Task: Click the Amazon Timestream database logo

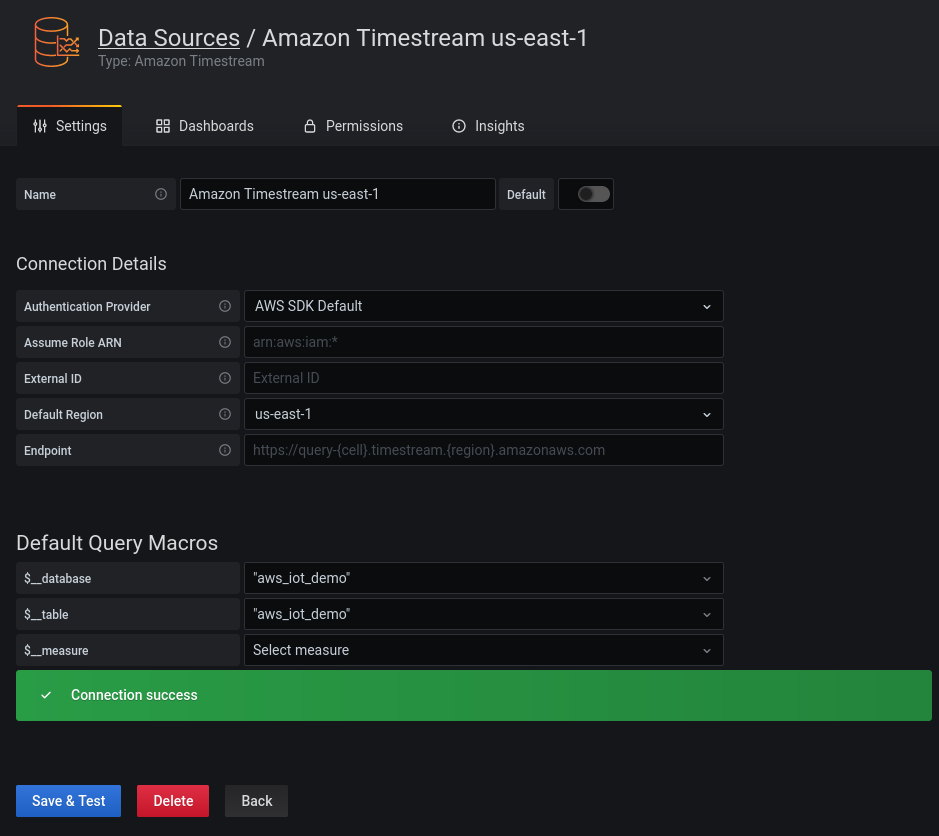Action: (x=55, y=42)
